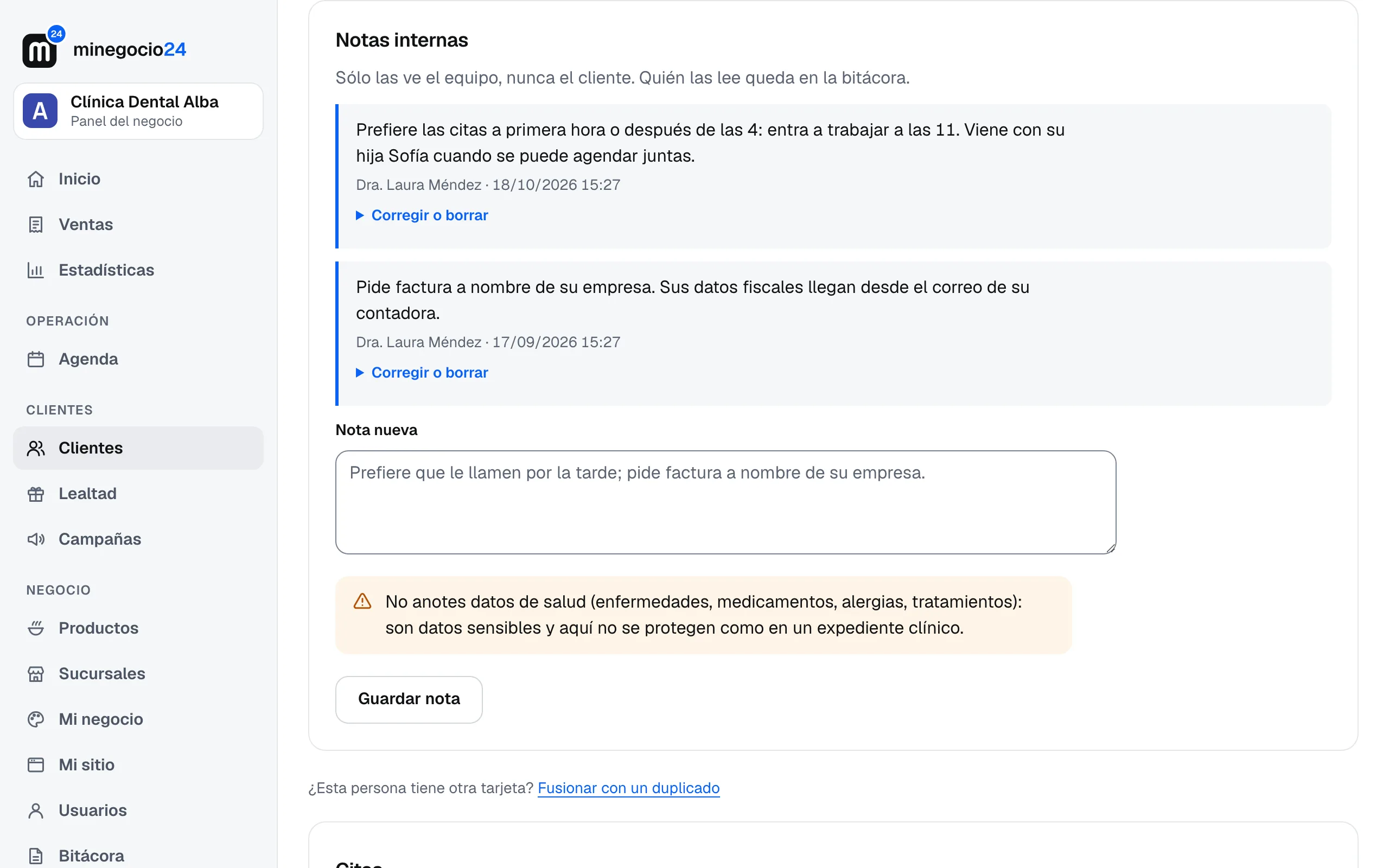Open Productos in the sidebar

tap(138, 628)
